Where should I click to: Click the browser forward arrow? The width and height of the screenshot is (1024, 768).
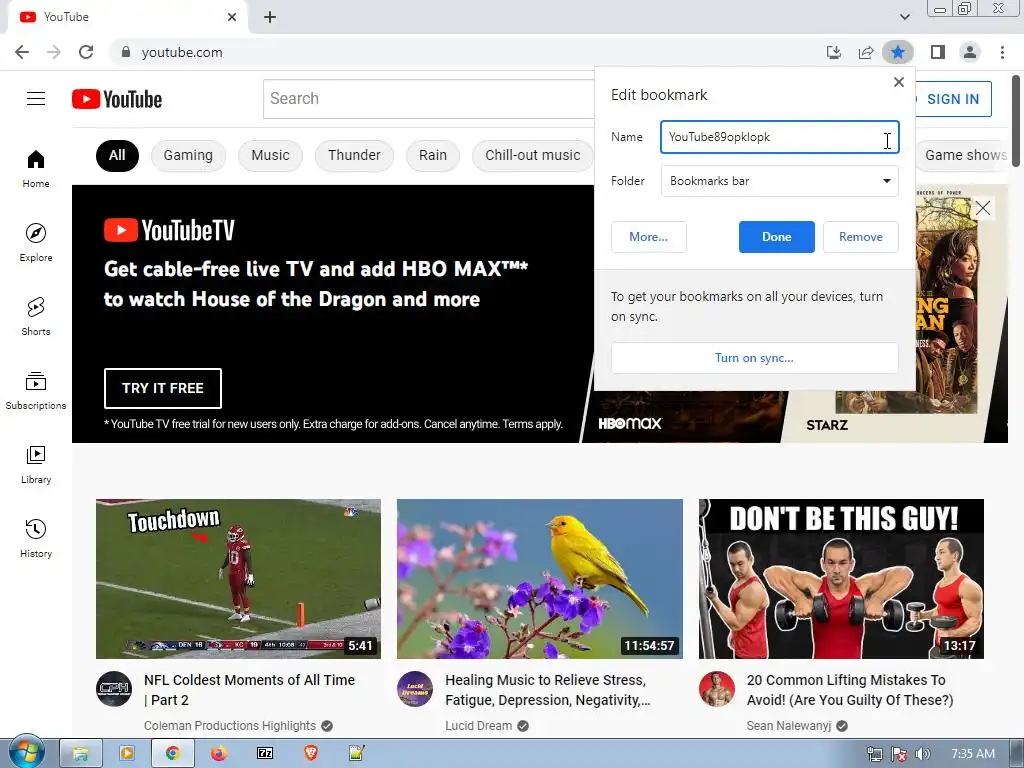tap(54, 52)
